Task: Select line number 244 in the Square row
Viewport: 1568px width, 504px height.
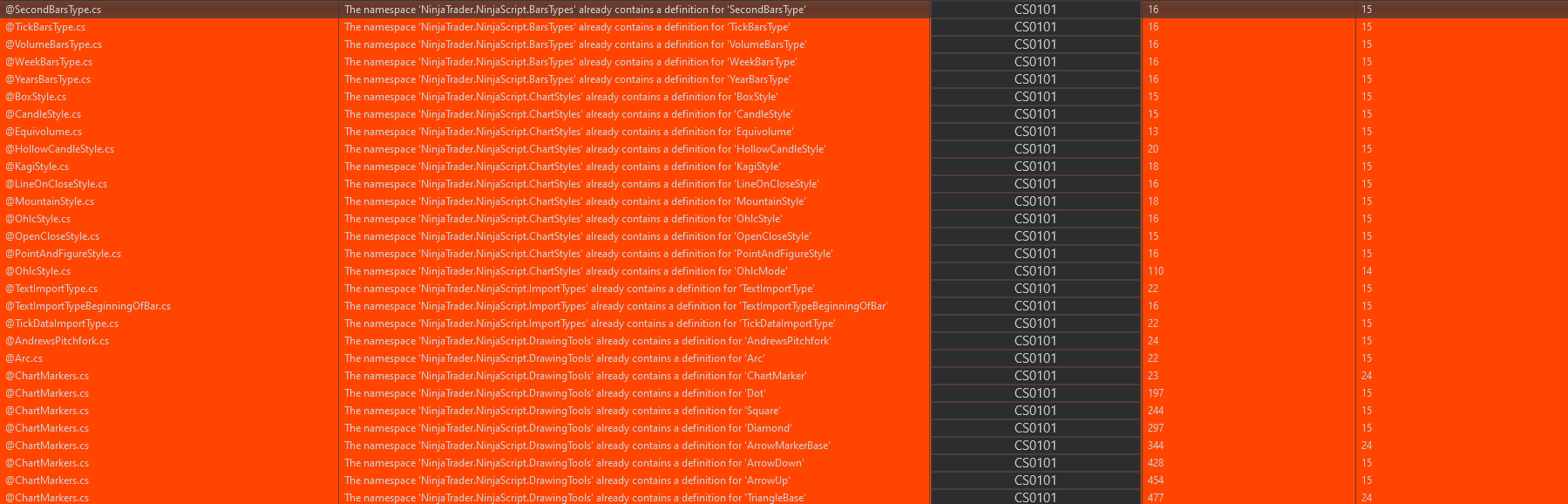Action: click(1156, 411)
